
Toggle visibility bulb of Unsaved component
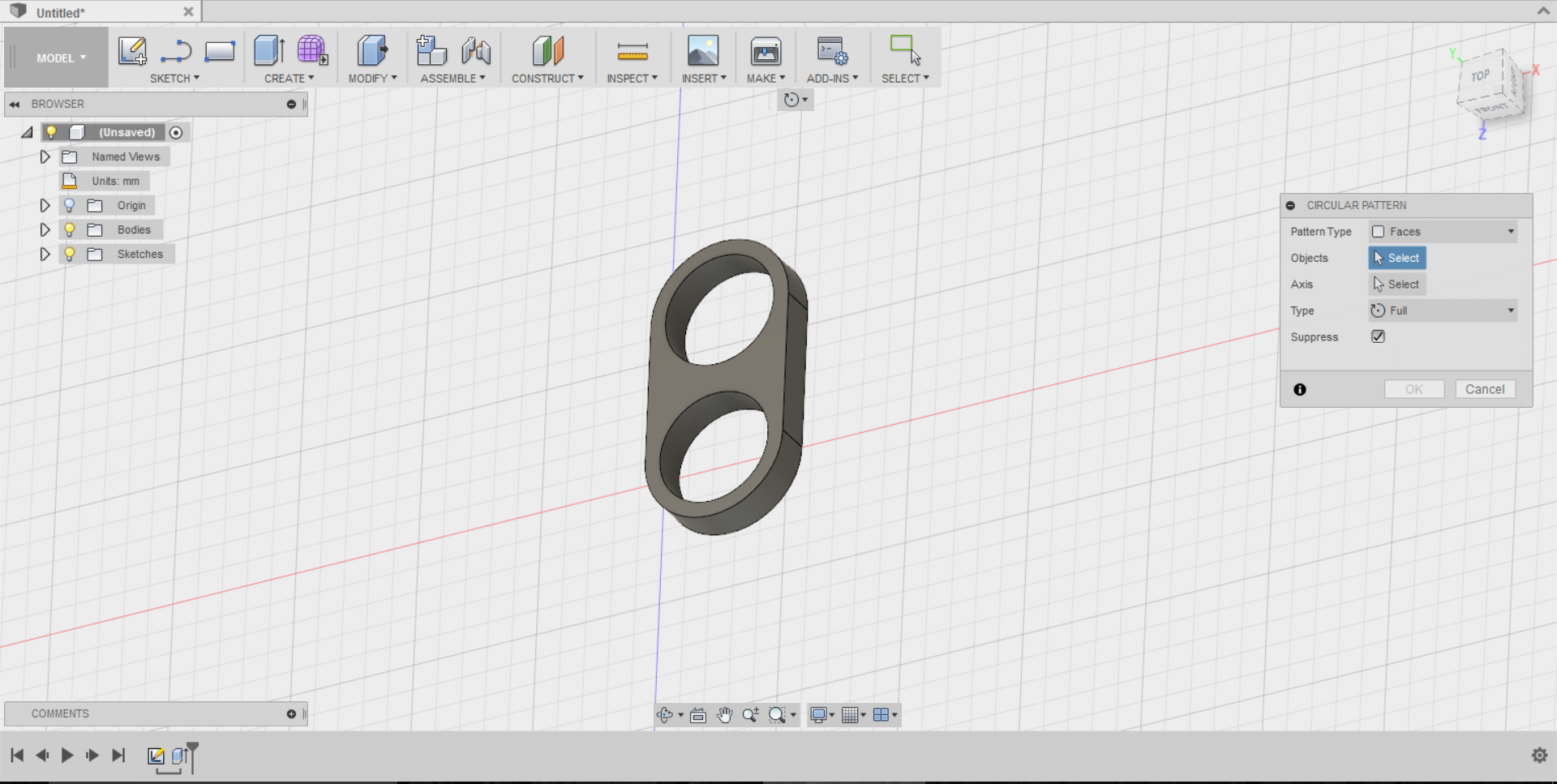coord(51,132)
